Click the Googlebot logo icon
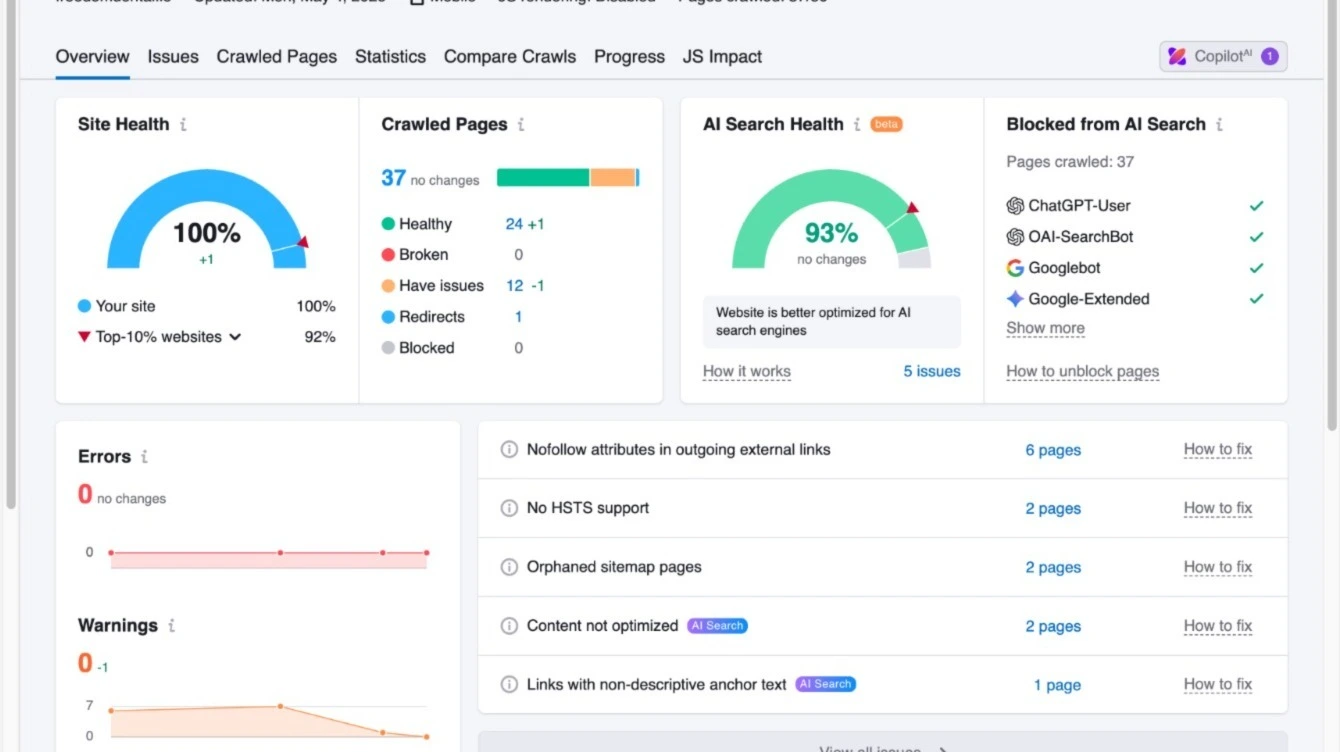 coord(1015,268)
